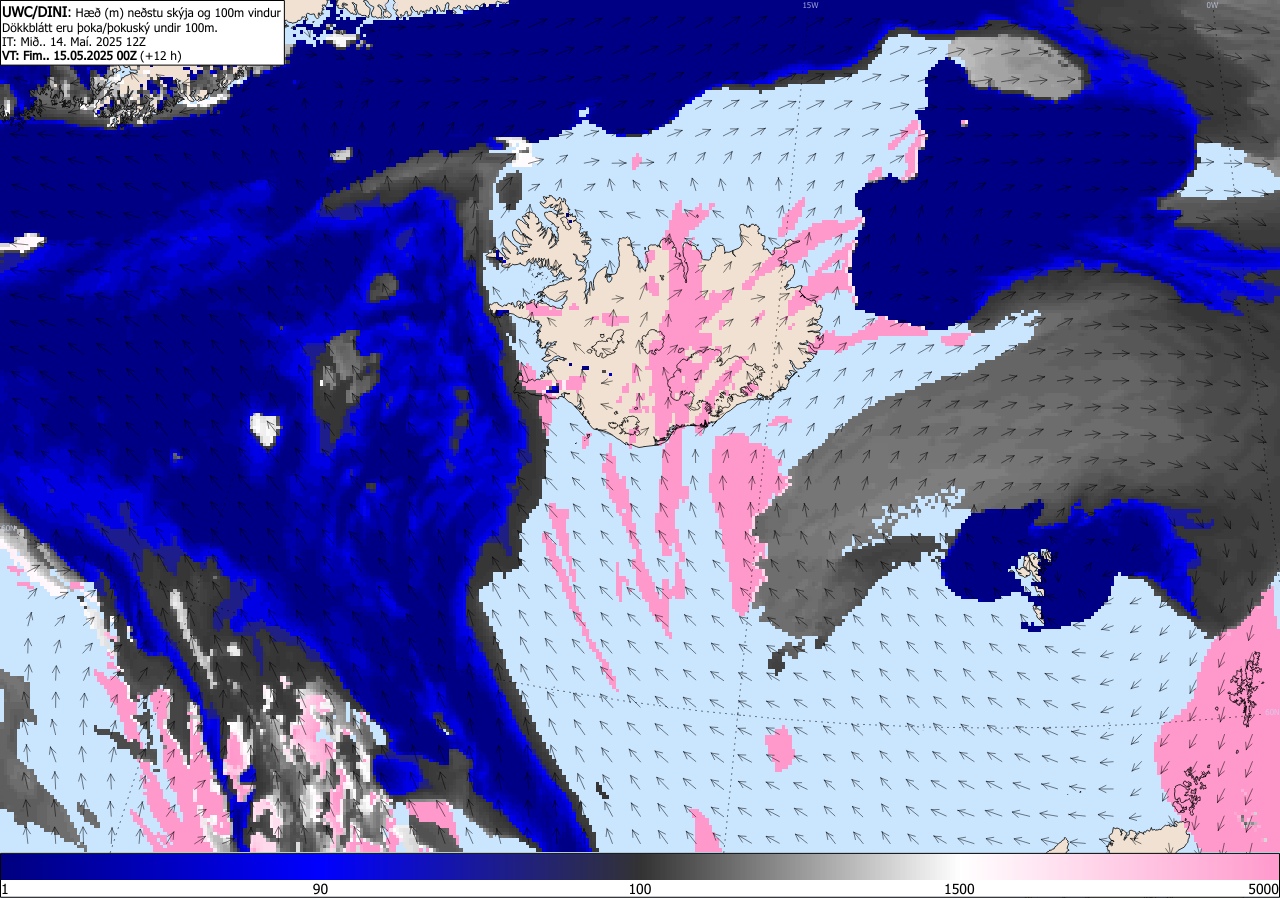1280x898 pixels.
Task: Click the '15W' longitude label at the top of the map
Action: (810, 5)
